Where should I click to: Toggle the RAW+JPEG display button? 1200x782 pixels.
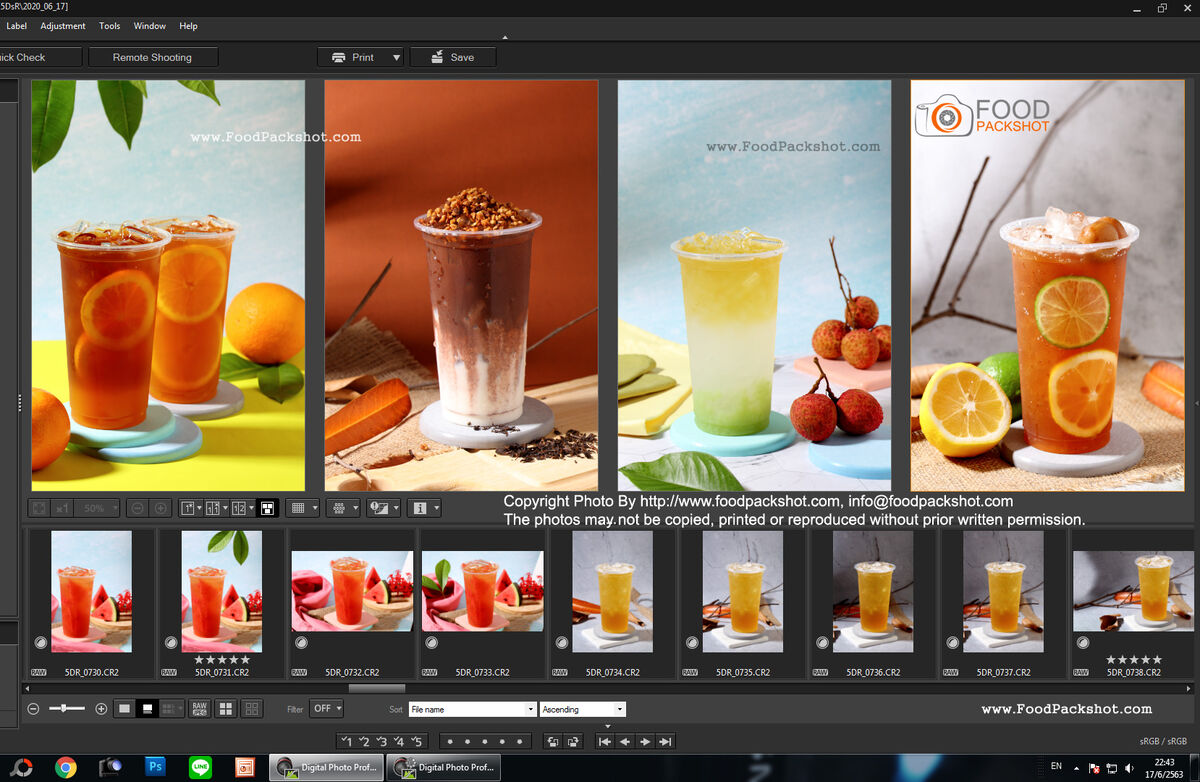pyautogui.click(x=199, y=709)
